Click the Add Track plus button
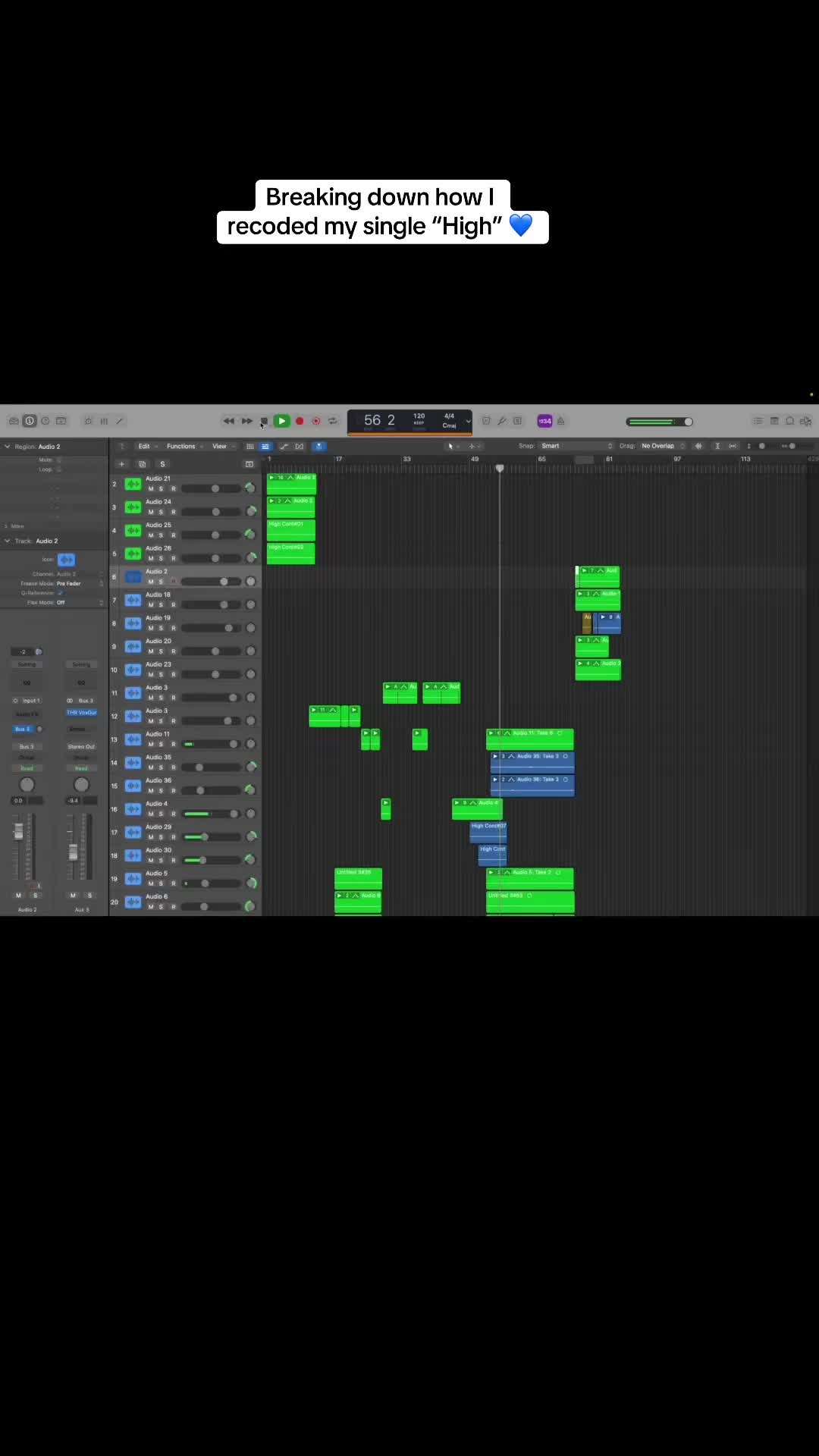The width and height of the screenshot is (819, 1456). 121,464
